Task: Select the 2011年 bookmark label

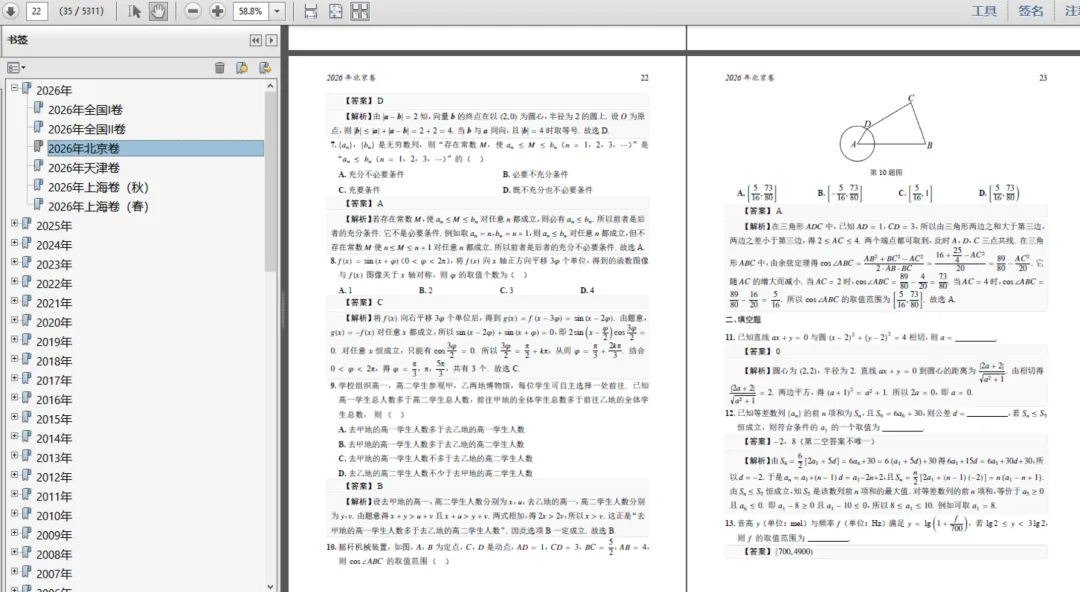Action: (54, 497)
